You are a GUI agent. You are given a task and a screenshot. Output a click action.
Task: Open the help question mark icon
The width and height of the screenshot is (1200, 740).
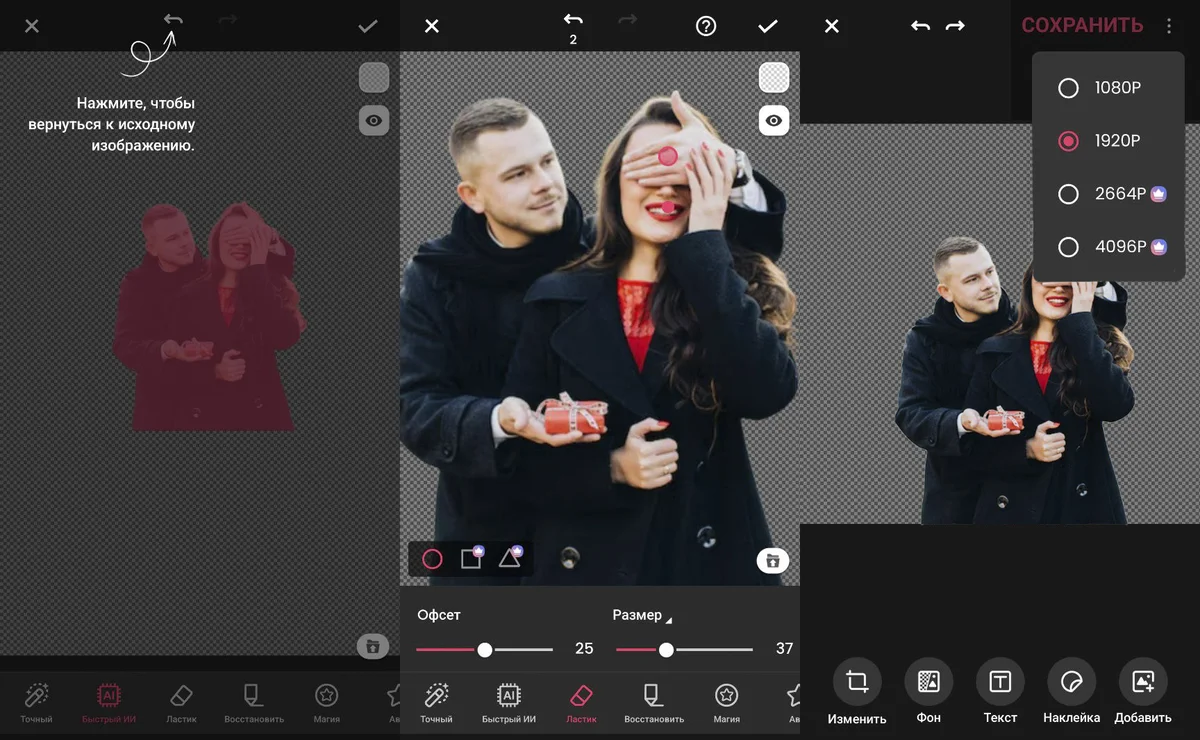pos(706,26)
